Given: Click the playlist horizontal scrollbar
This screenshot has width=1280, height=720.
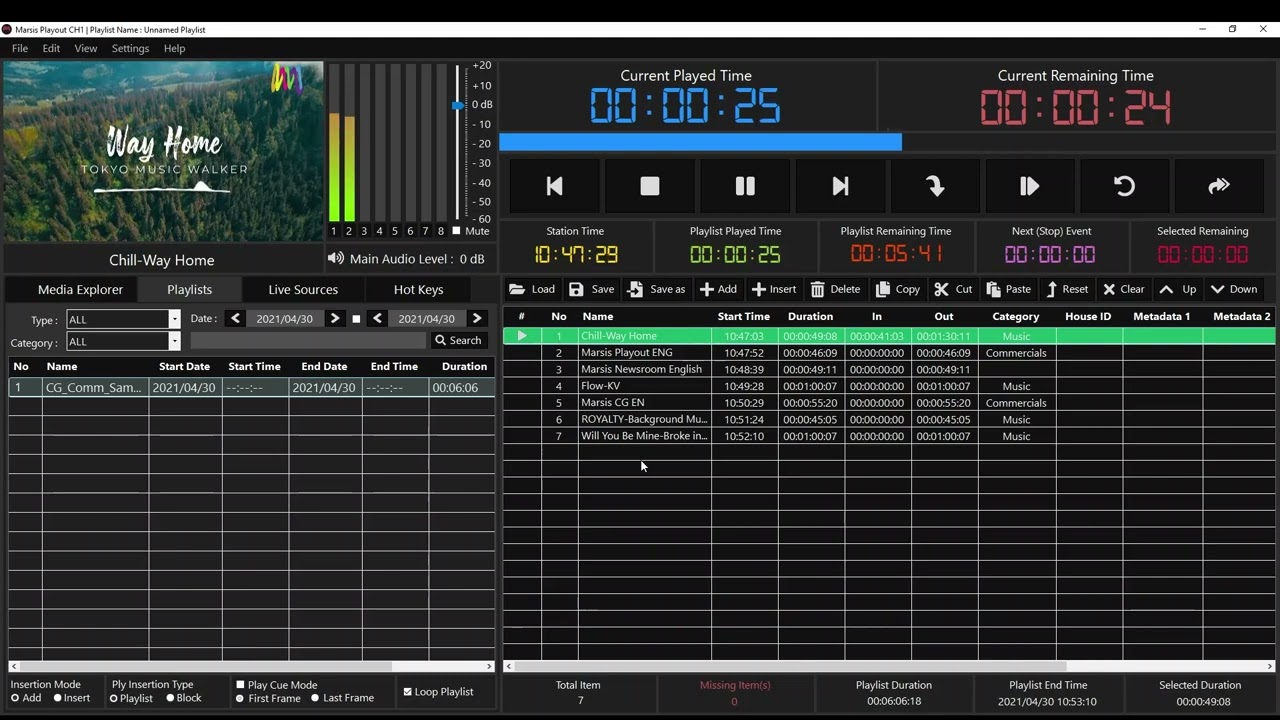Looking at the screenshot, I should point(790,666).
